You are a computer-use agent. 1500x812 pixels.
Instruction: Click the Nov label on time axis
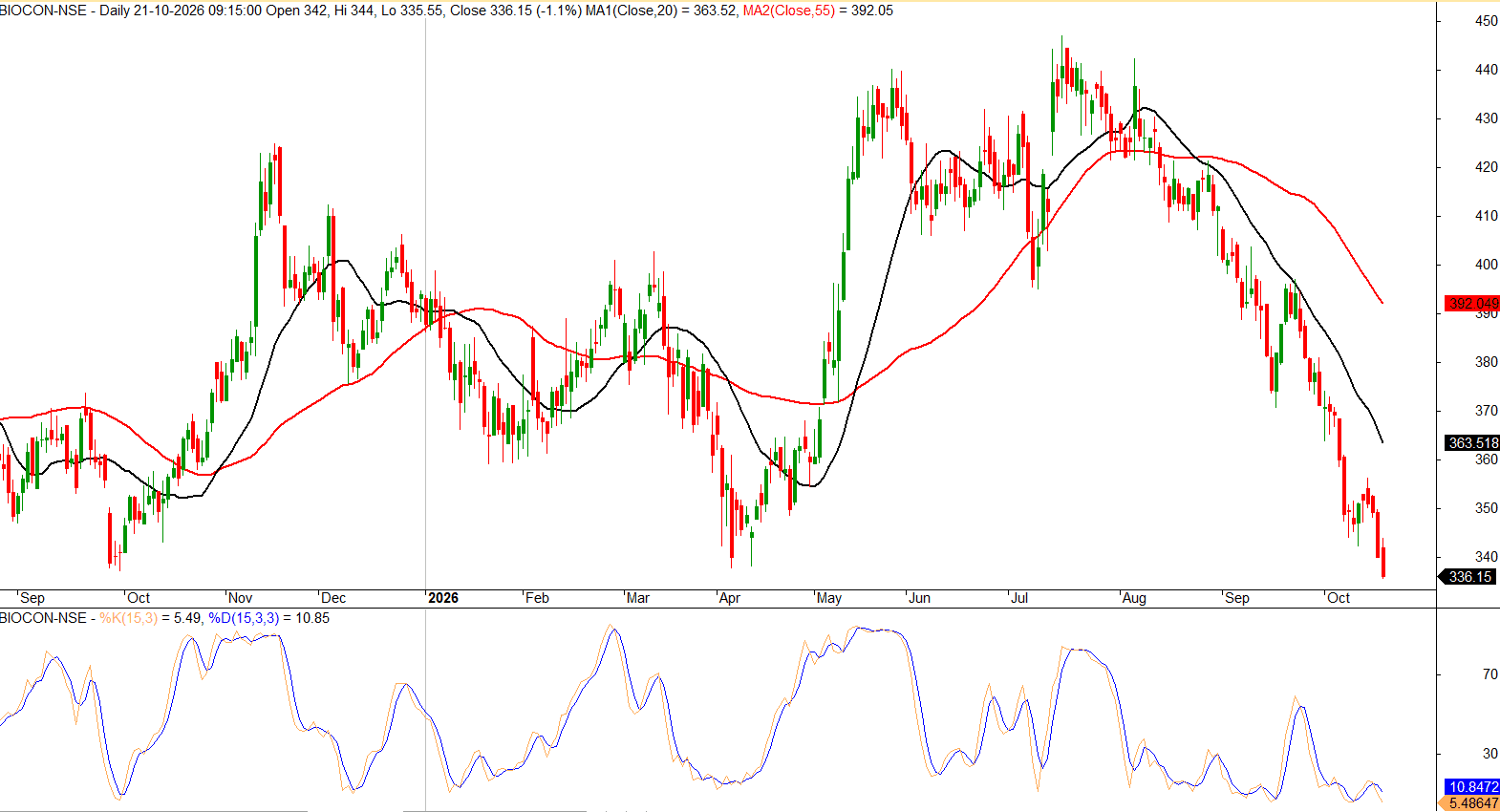241,598
